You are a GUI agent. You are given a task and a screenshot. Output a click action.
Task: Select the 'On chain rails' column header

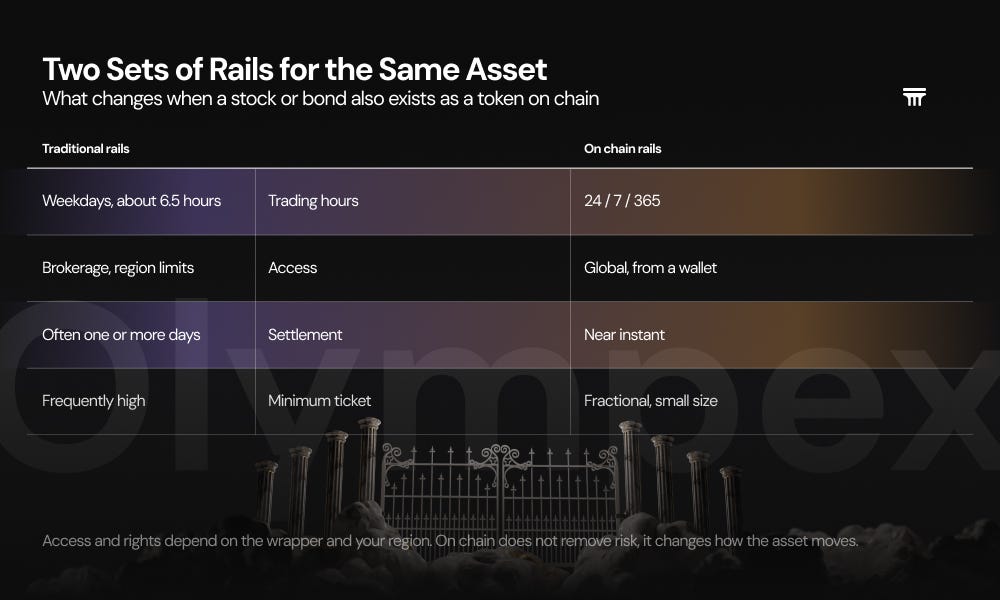(x=622, y=149)
